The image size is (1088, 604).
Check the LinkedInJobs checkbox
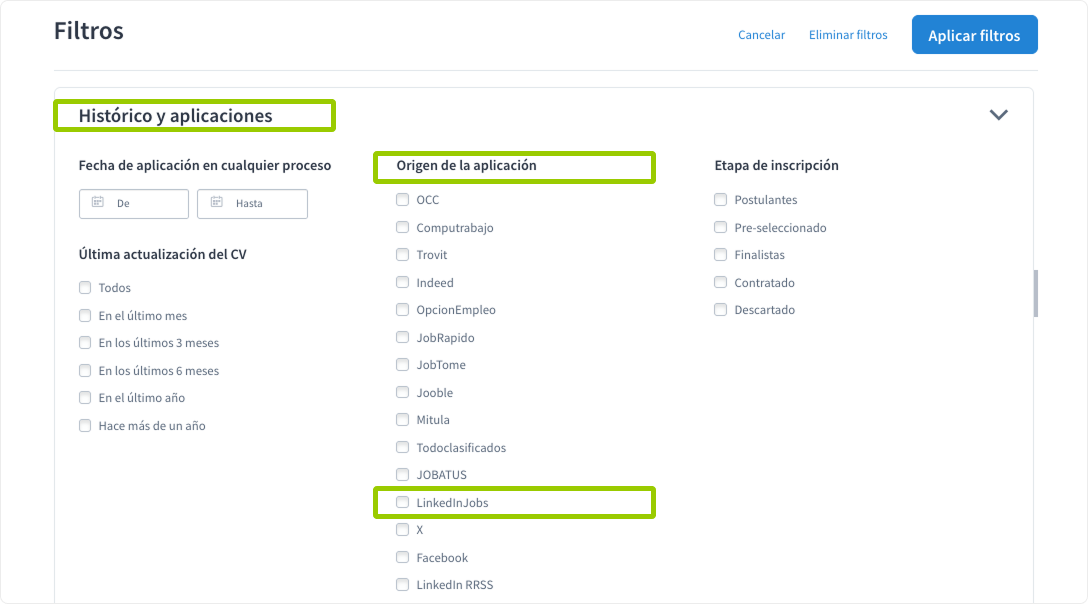tap(403, 502)
